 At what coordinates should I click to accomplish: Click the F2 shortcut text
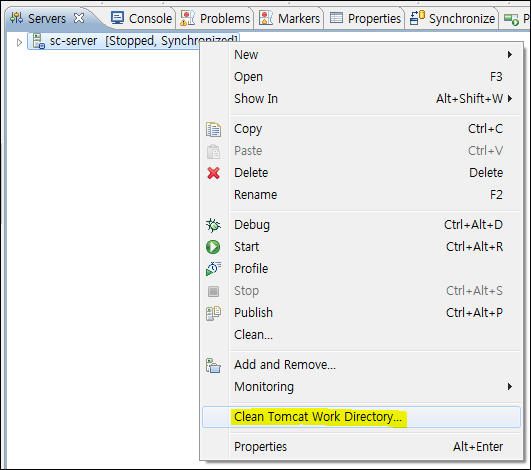coord(496,195)
